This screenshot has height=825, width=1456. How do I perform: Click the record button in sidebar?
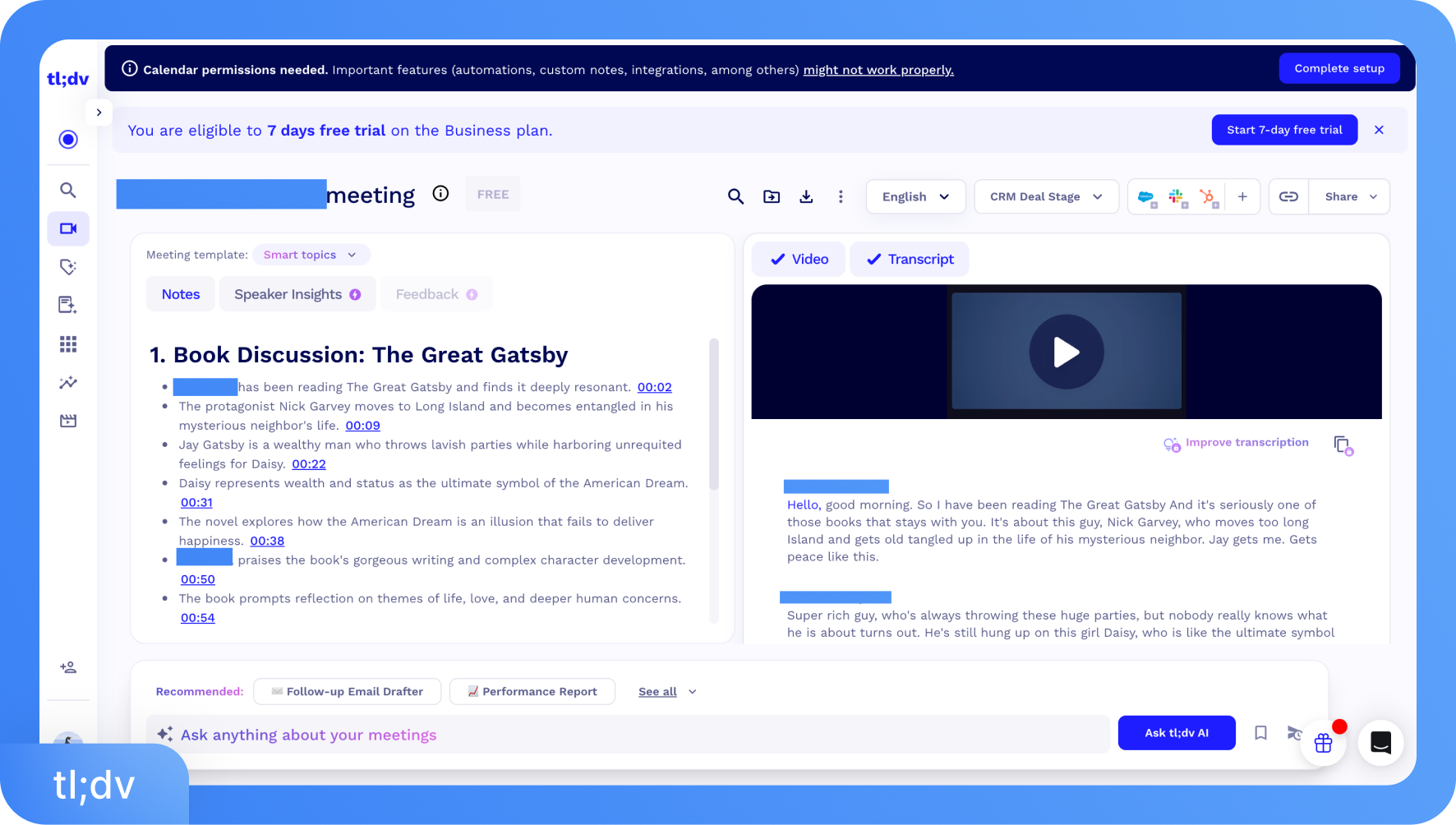point(68,140)
